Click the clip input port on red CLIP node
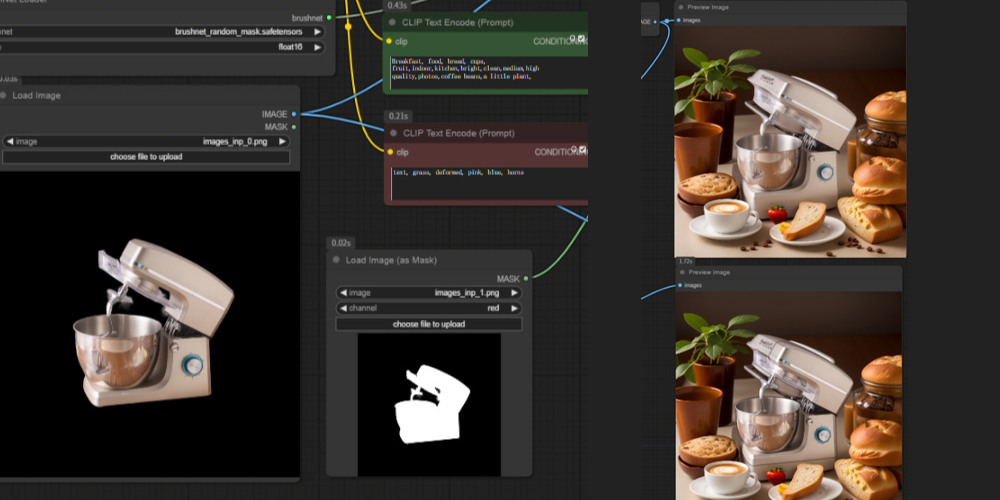Viewport: 1000px width, 500px height. (390, 152)
